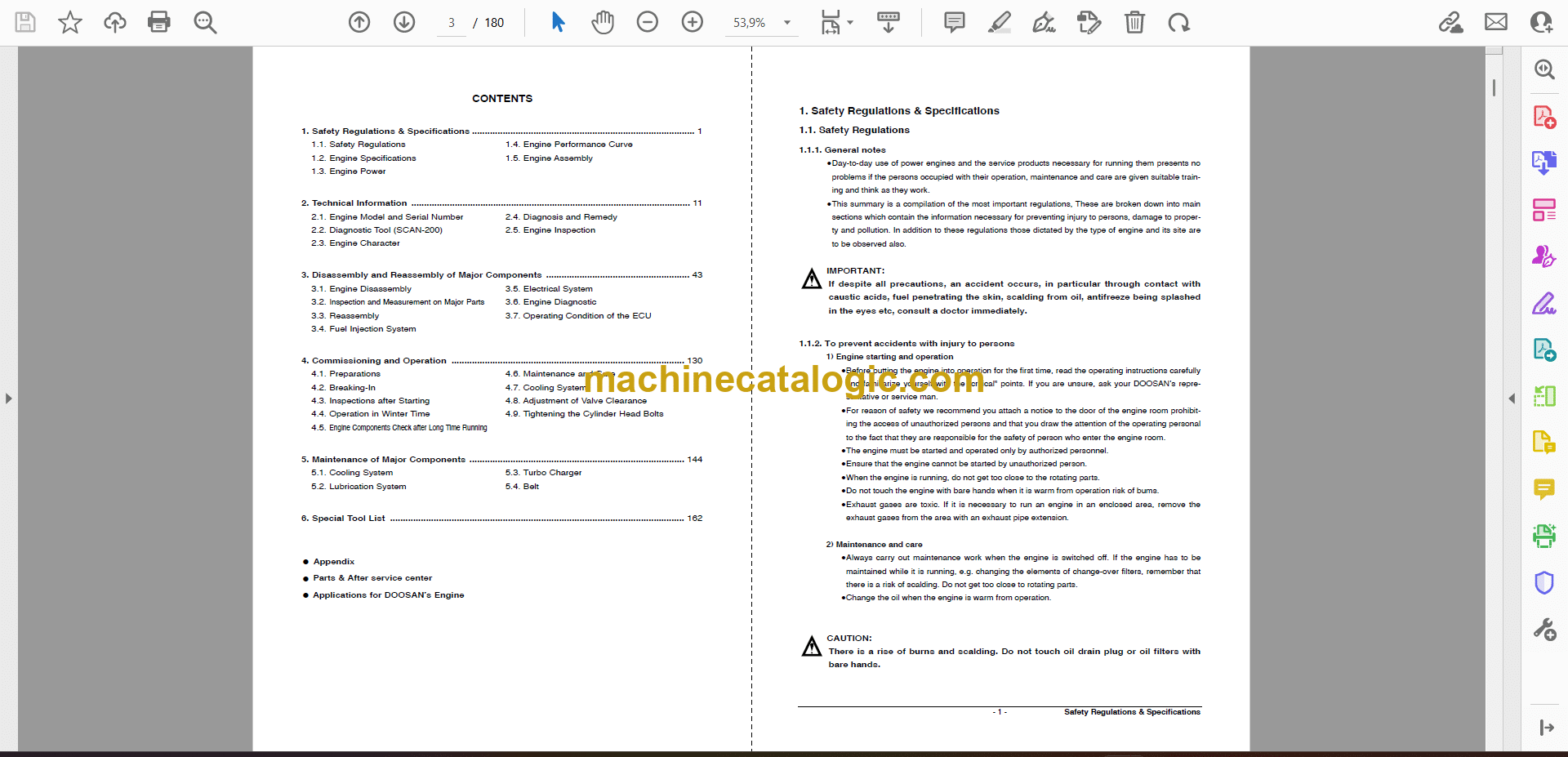The height and width of the screenshot is (757, 1568).
Task: Open the magnifier tool in right sidebar
Action: click(x=1544, y=69)
